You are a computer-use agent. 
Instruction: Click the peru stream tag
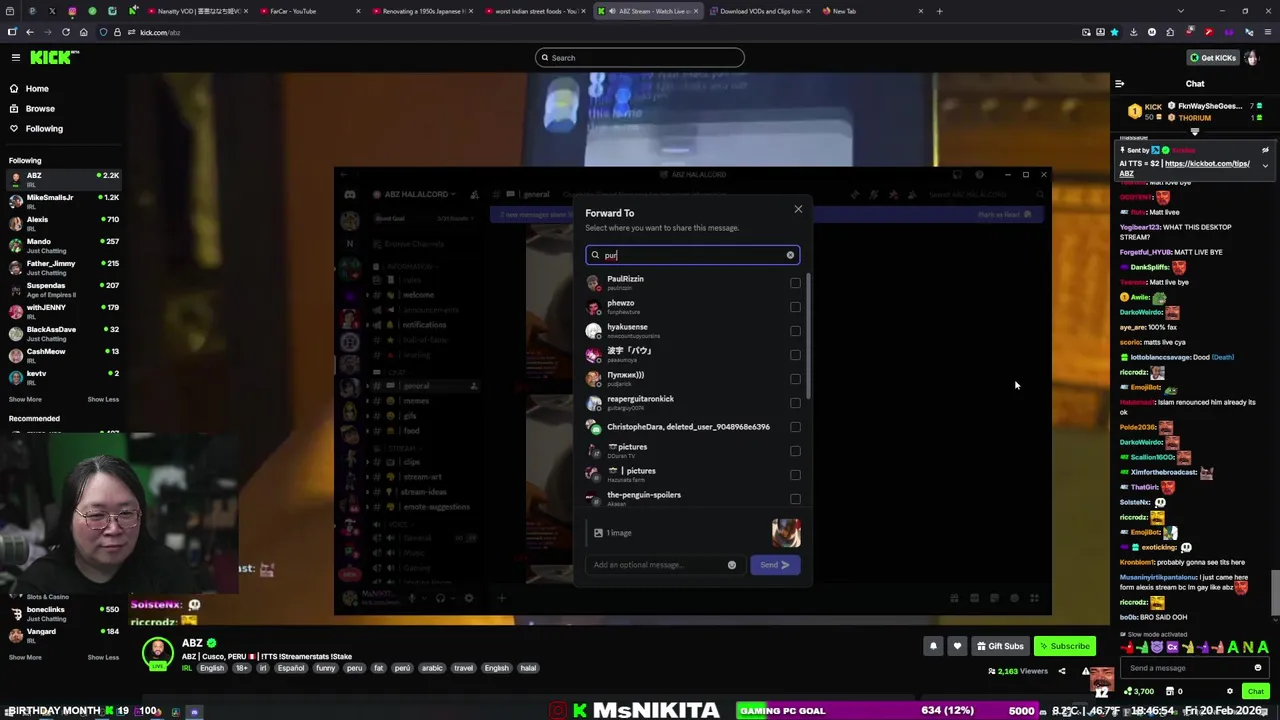click(x=354, y=668)
